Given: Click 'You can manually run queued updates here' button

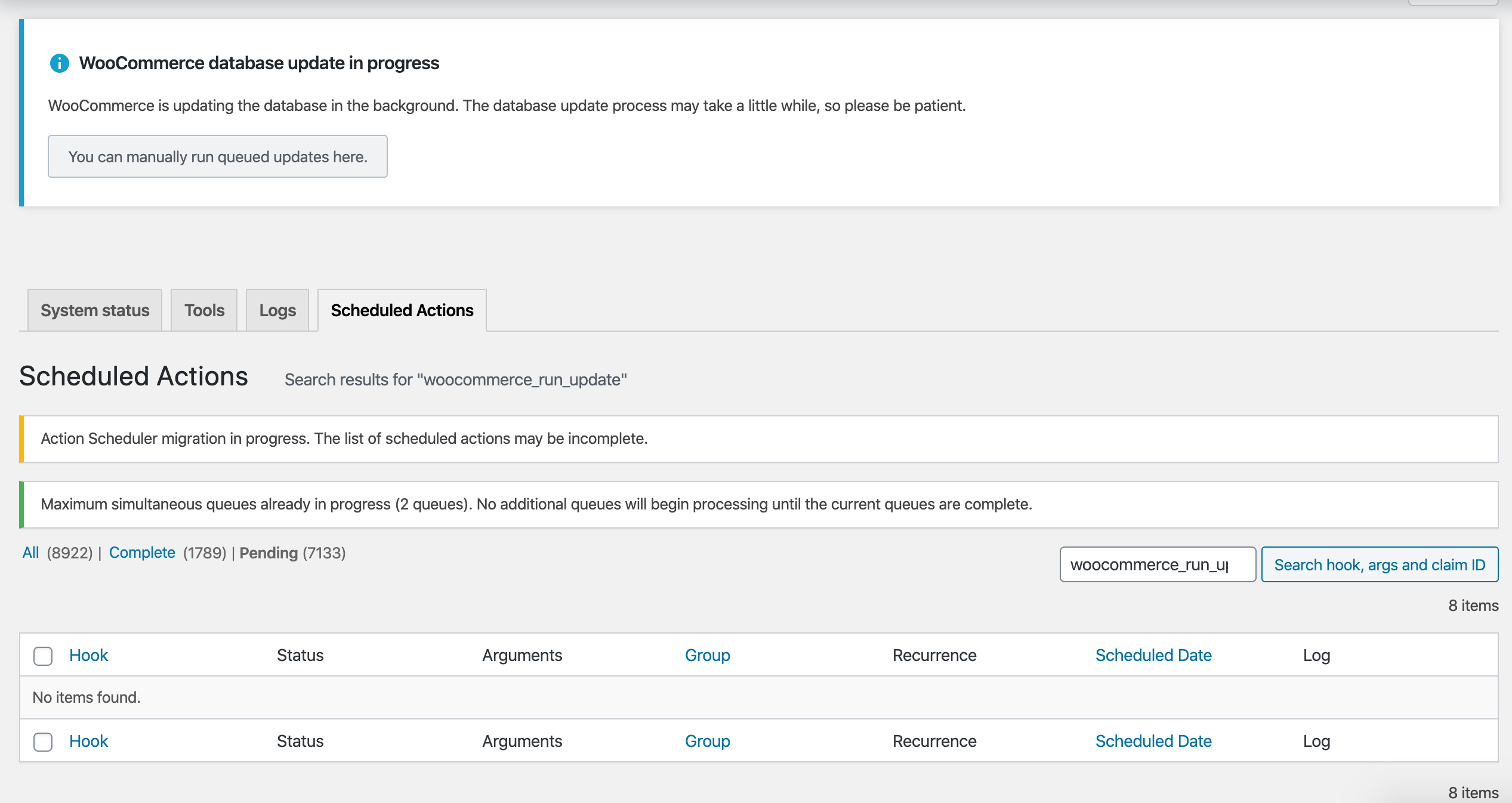Looking at the screenshot, I should tap(217, 156).
